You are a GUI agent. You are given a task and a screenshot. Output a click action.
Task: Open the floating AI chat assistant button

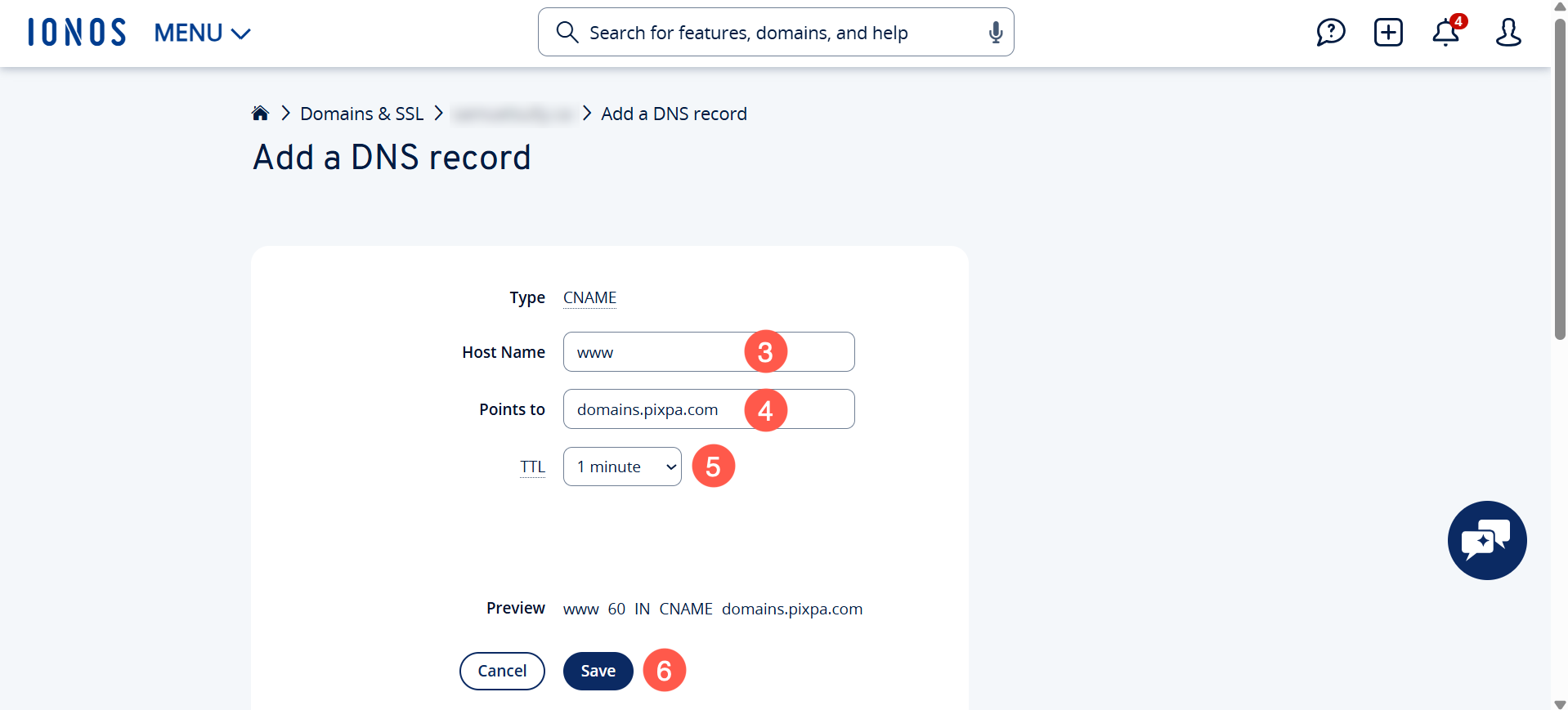(1486, 540)
